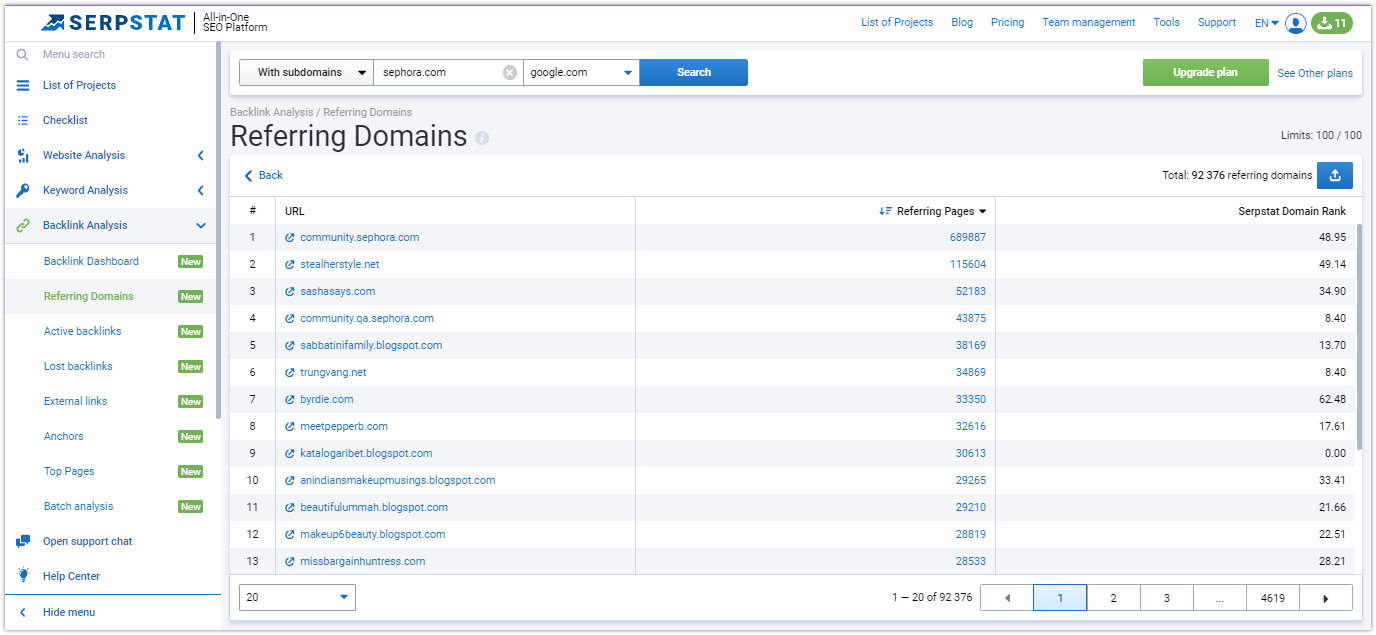
Task: Click referring pages value 689887
Action: pyautogui.click(x=967, y=238)
